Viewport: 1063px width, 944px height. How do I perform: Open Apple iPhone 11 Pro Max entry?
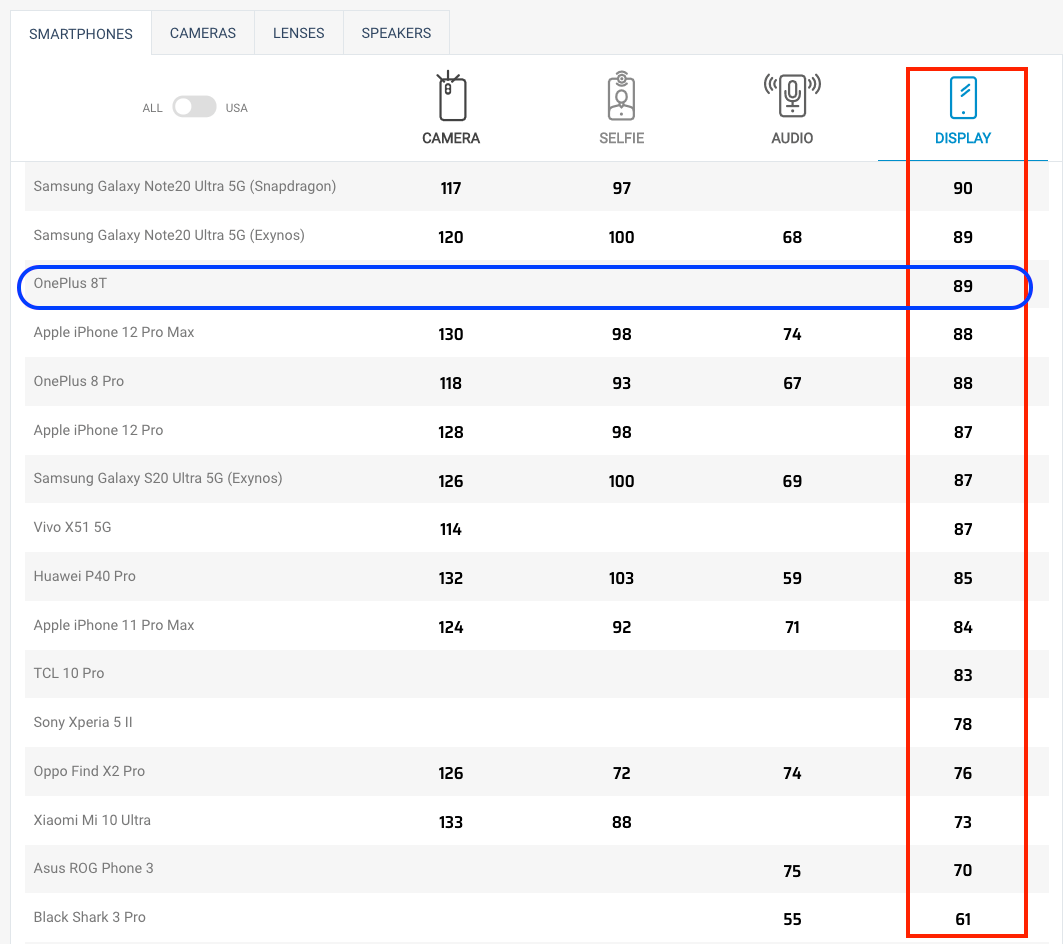click(x=114, y=625)
